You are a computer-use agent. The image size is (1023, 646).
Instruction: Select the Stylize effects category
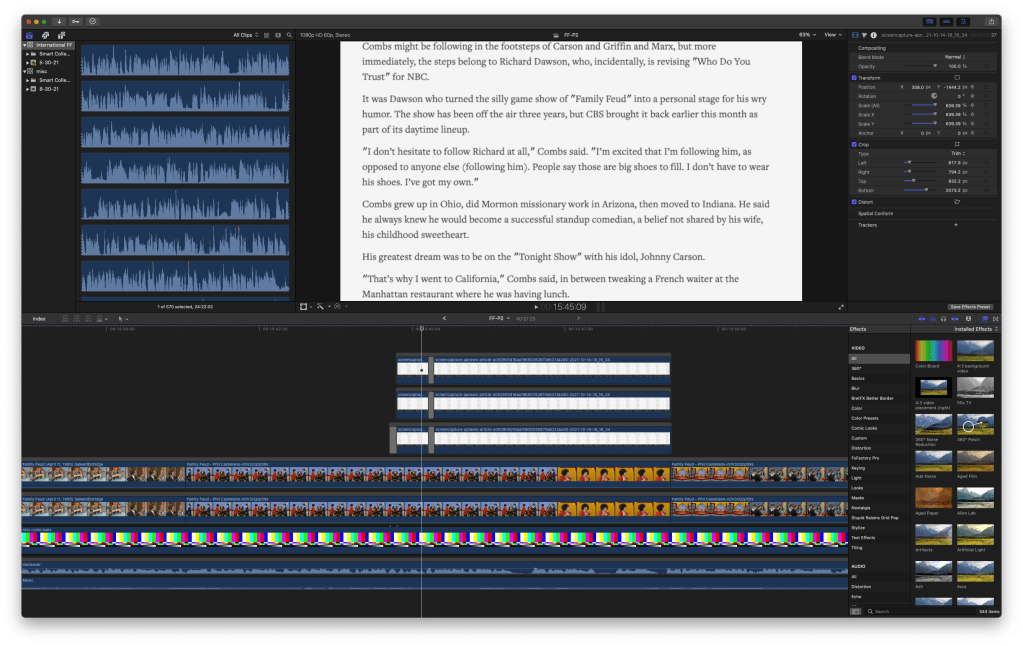tap(858, 527)
